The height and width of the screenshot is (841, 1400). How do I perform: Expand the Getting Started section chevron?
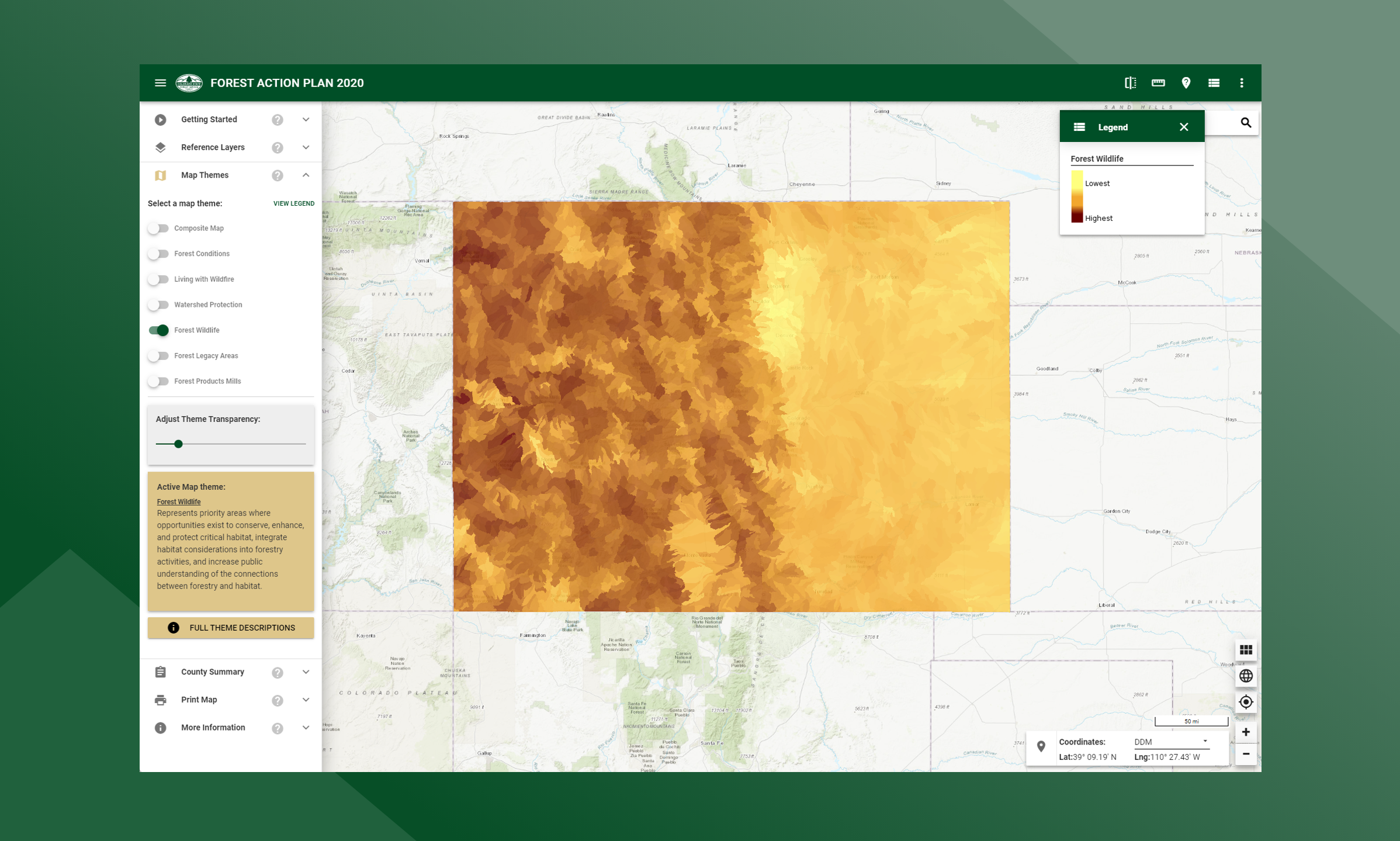(306, 119)
